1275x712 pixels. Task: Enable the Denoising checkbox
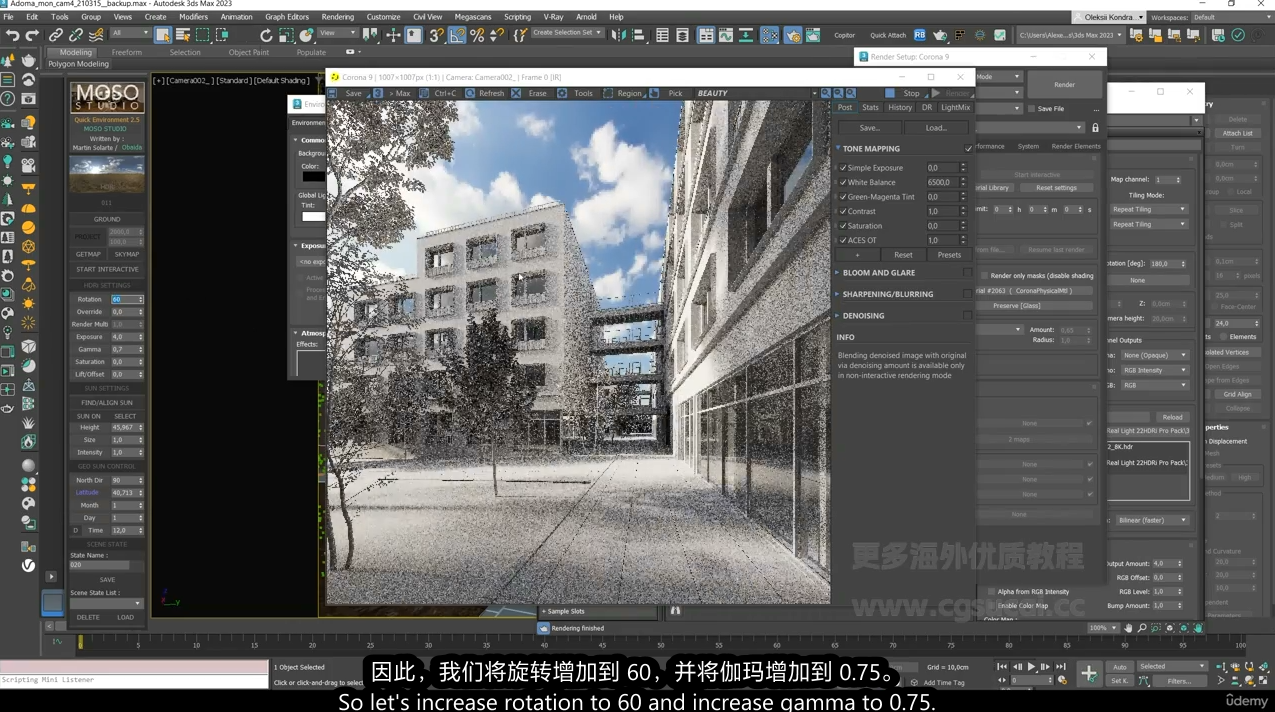click(x=967, y=315)
